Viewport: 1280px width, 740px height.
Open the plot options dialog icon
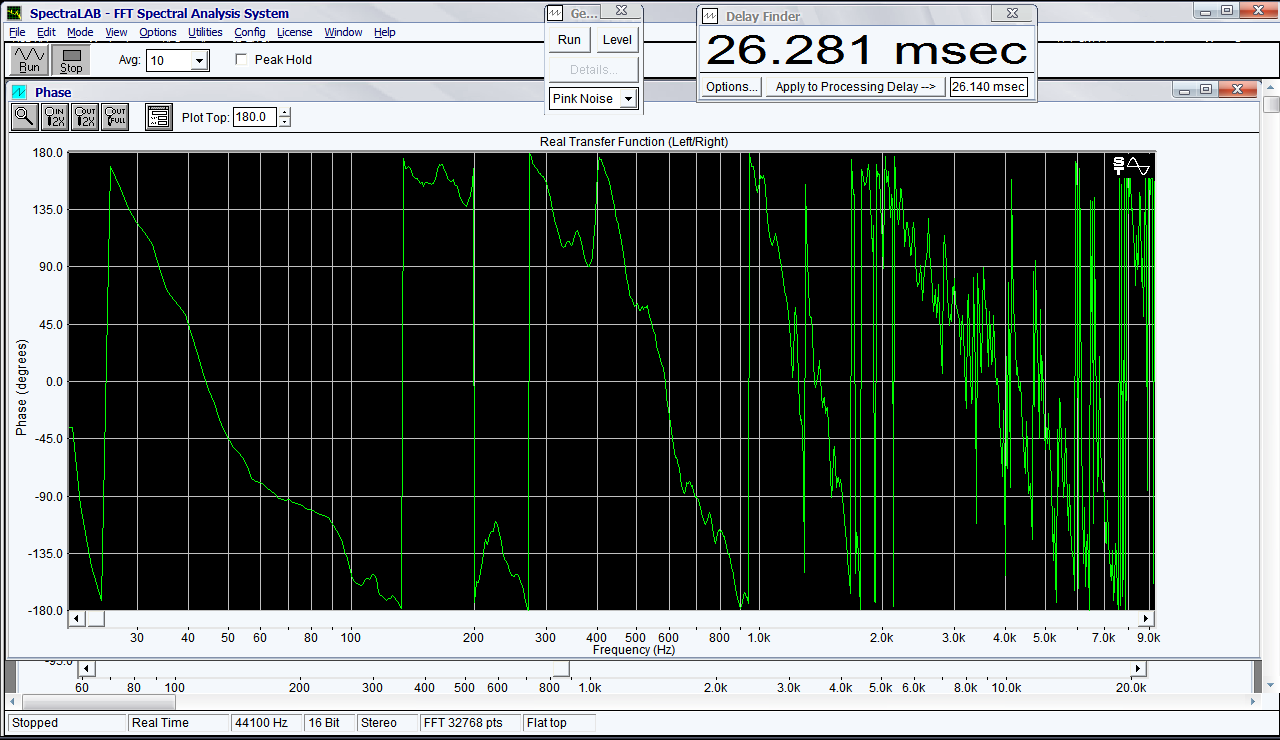point(158,117)
